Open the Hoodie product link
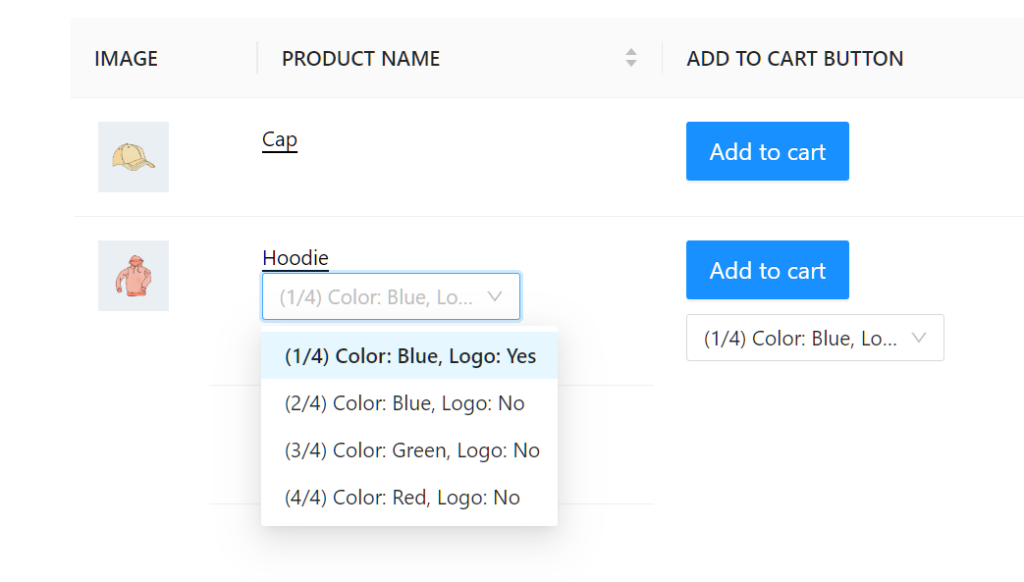 point(295,258)
